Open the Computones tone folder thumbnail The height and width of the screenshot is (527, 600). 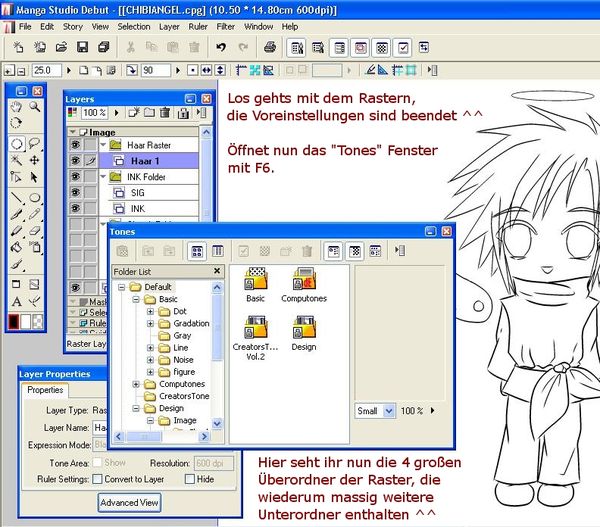click(x=304, y=284)
